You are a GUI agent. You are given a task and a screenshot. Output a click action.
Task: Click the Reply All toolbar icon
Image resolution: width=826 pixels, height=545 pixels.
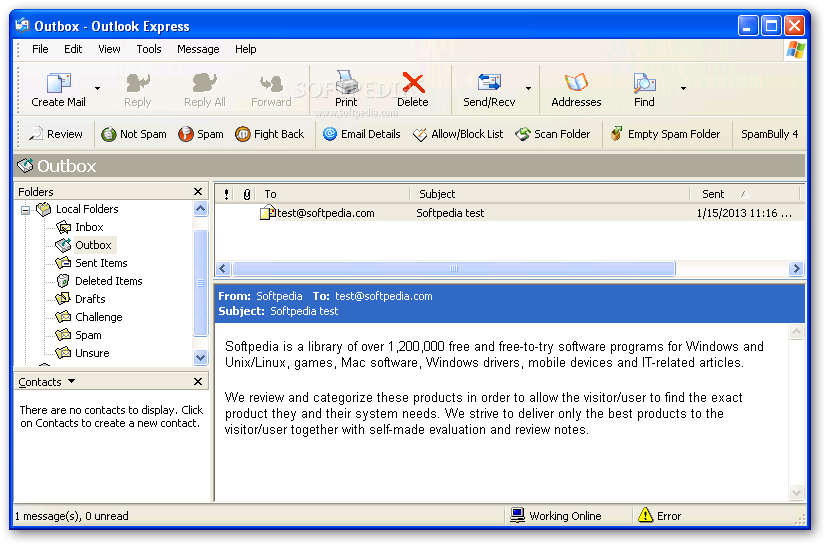click(x=204, y=83)
